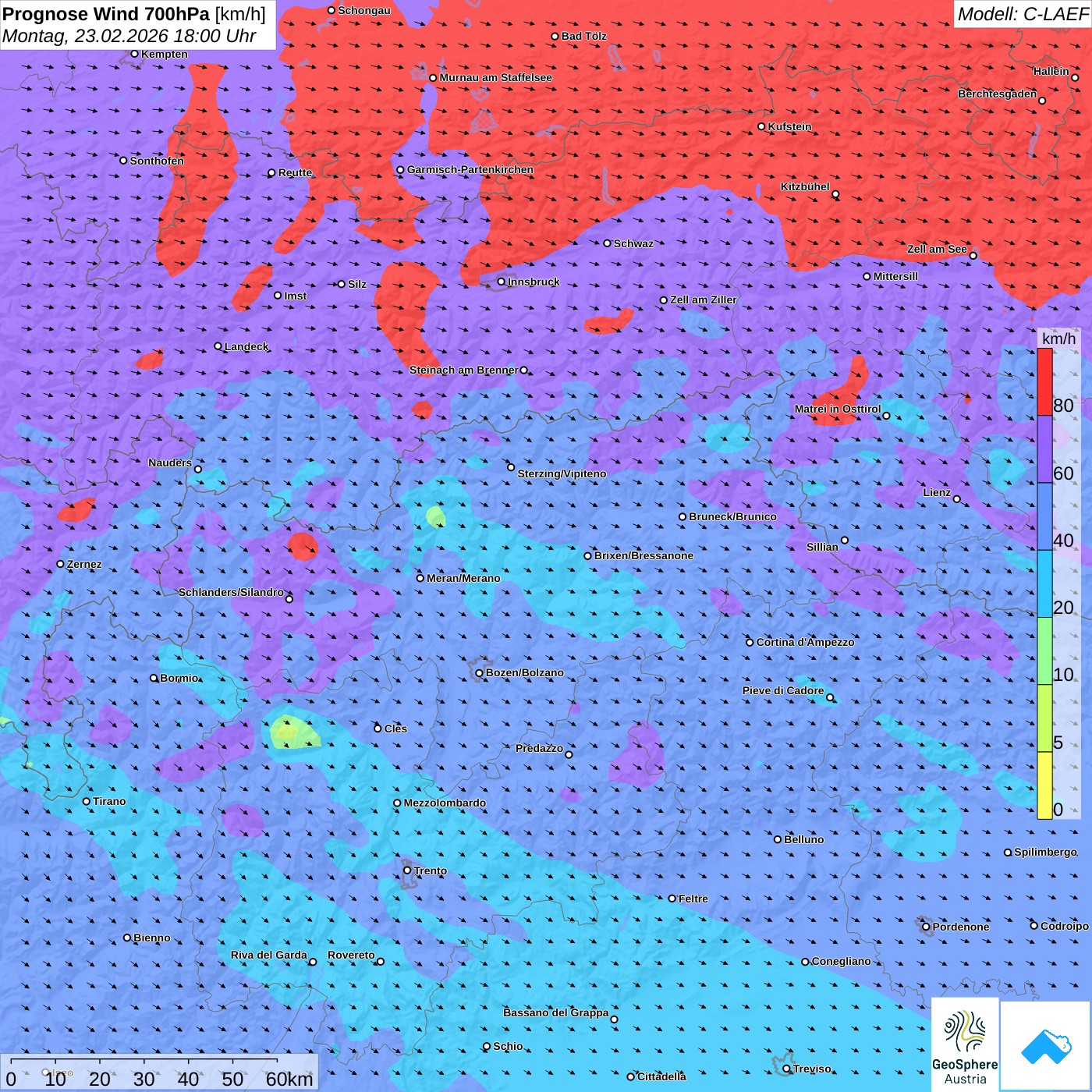Viewport: 1092px width, 1092px height.
Task: Click the Schlanders/Silandro label
Action: 231,592
